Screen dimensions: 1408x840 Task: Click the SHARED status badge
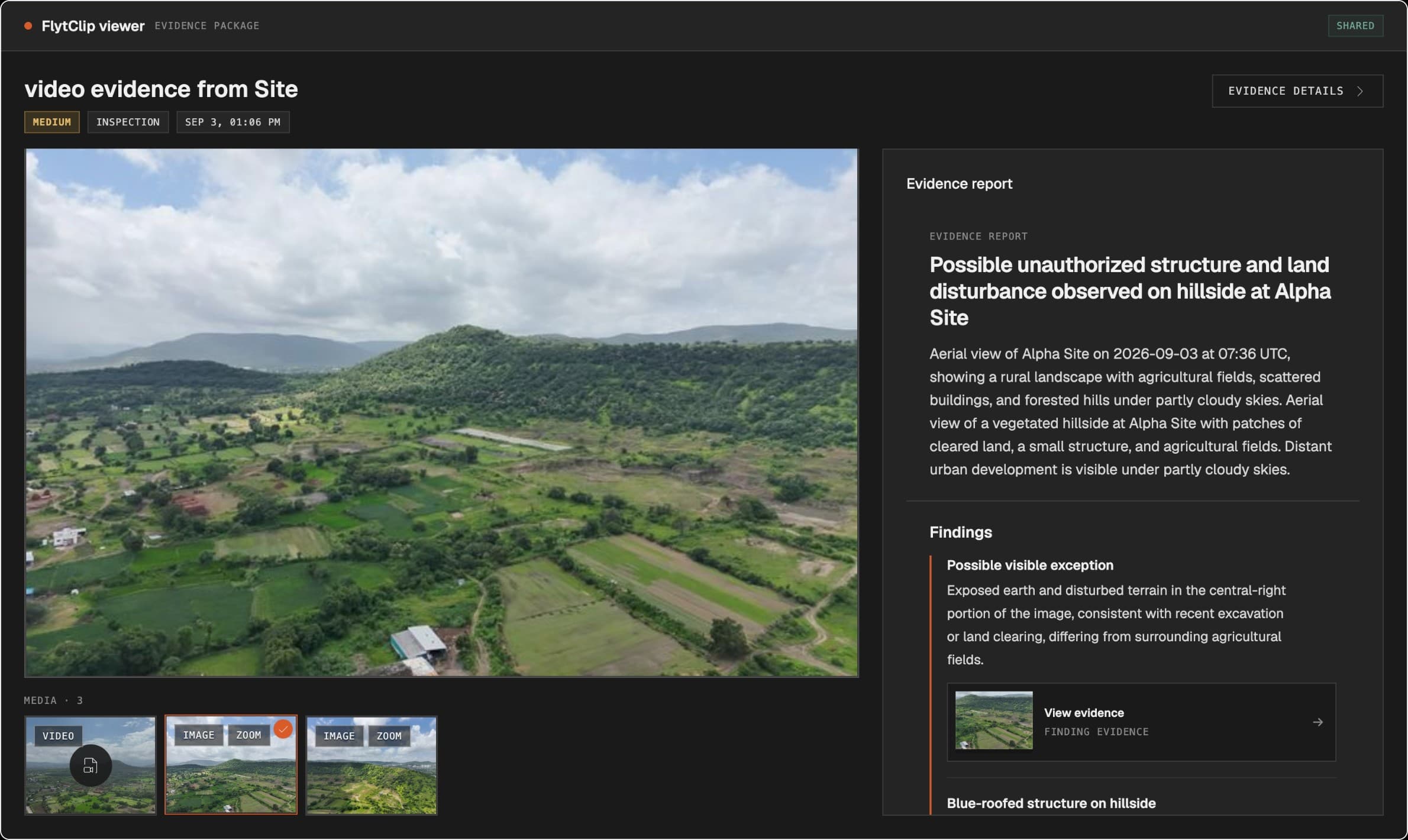tap(1355, 25)
